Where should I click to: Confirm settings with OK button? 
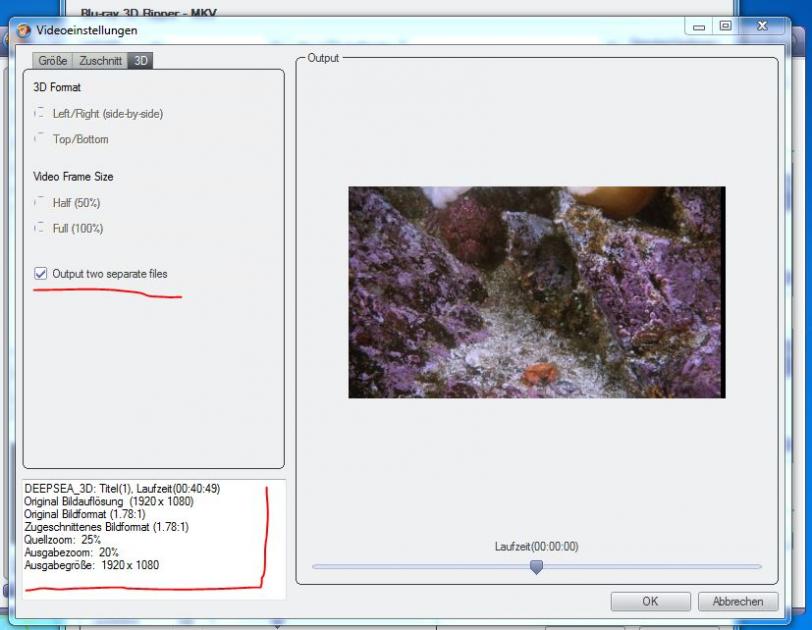point(650,602)
